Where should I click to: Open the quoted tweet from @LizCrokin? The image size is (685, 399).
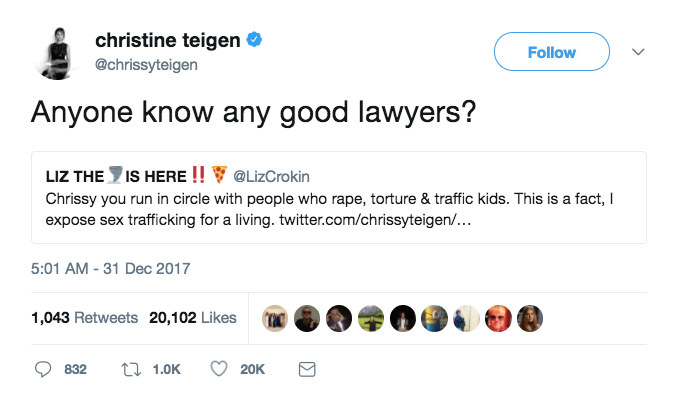pyautogui.click(x=339, y=198)
